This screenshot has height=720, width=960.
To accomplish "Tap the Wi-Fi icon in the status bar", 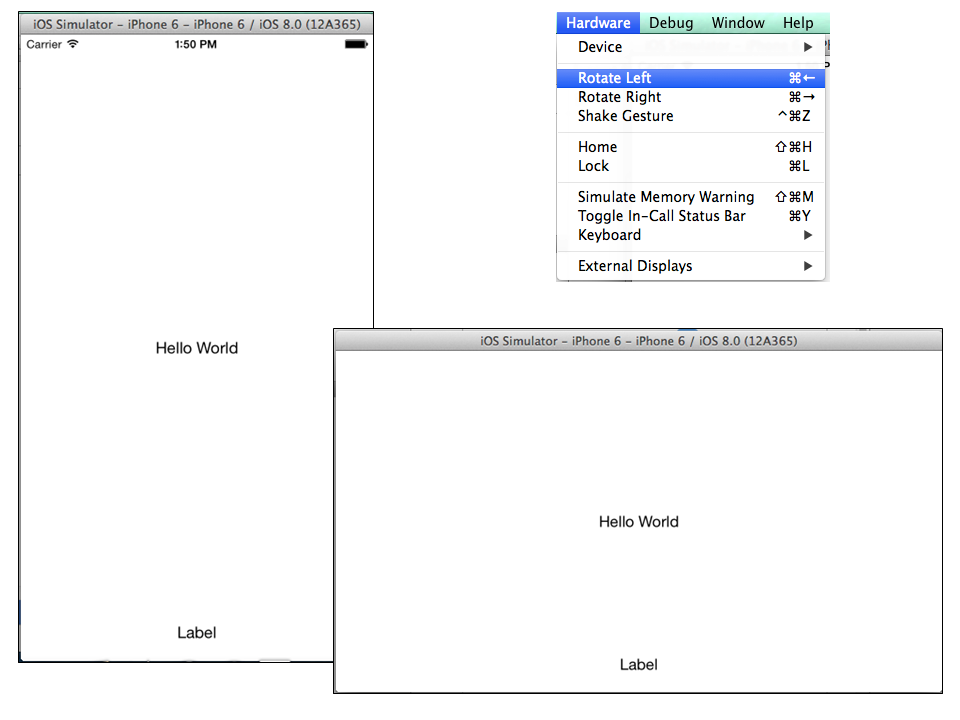I will (x=72, y=45).
